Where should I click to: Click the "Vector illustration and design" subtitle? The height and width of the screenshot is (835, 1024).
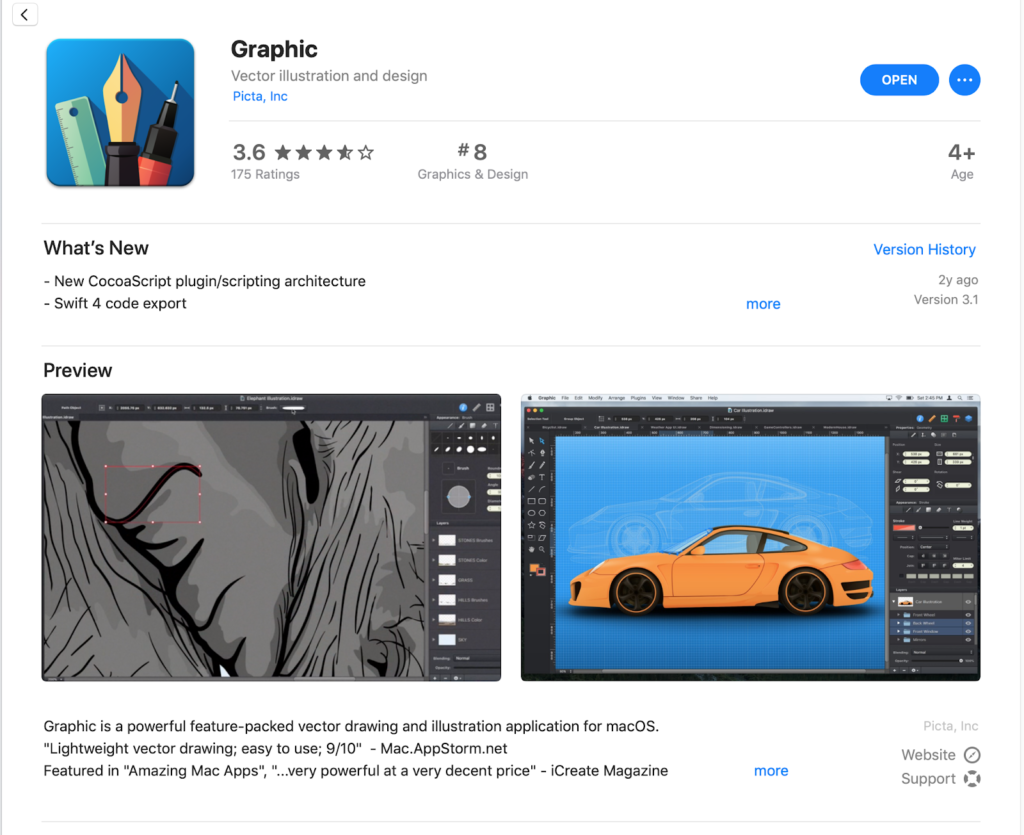point(329,76)
